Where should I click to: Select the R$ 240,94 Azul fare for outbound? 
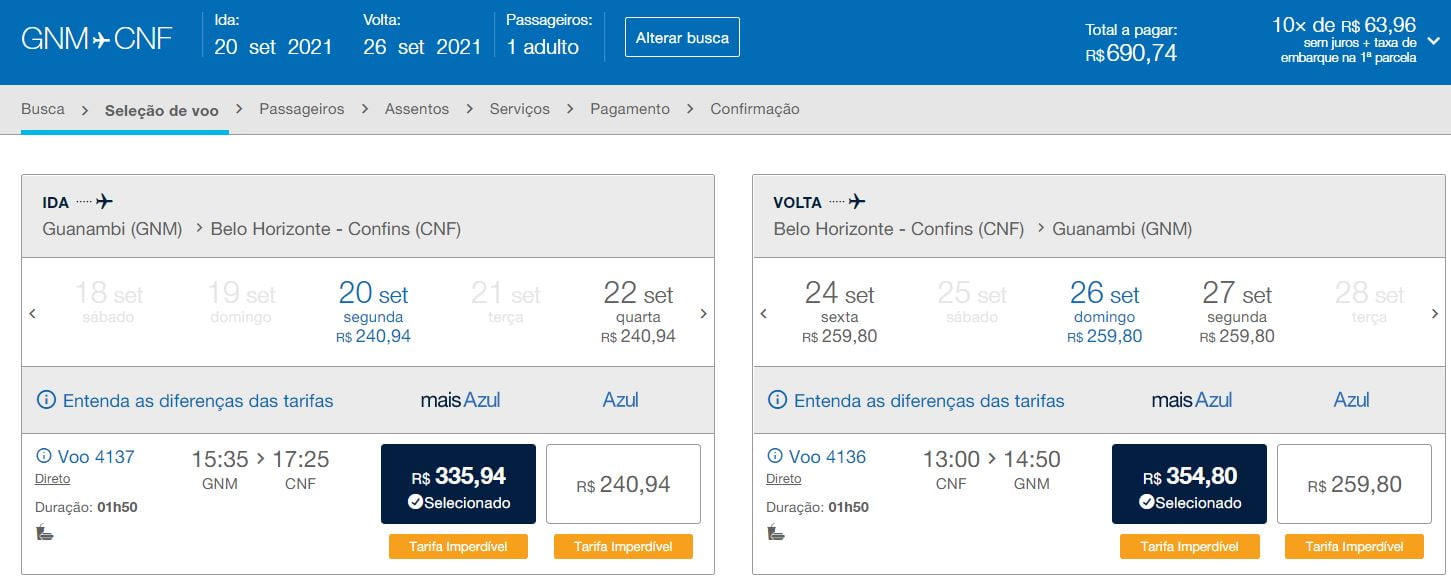pos(624,484)
